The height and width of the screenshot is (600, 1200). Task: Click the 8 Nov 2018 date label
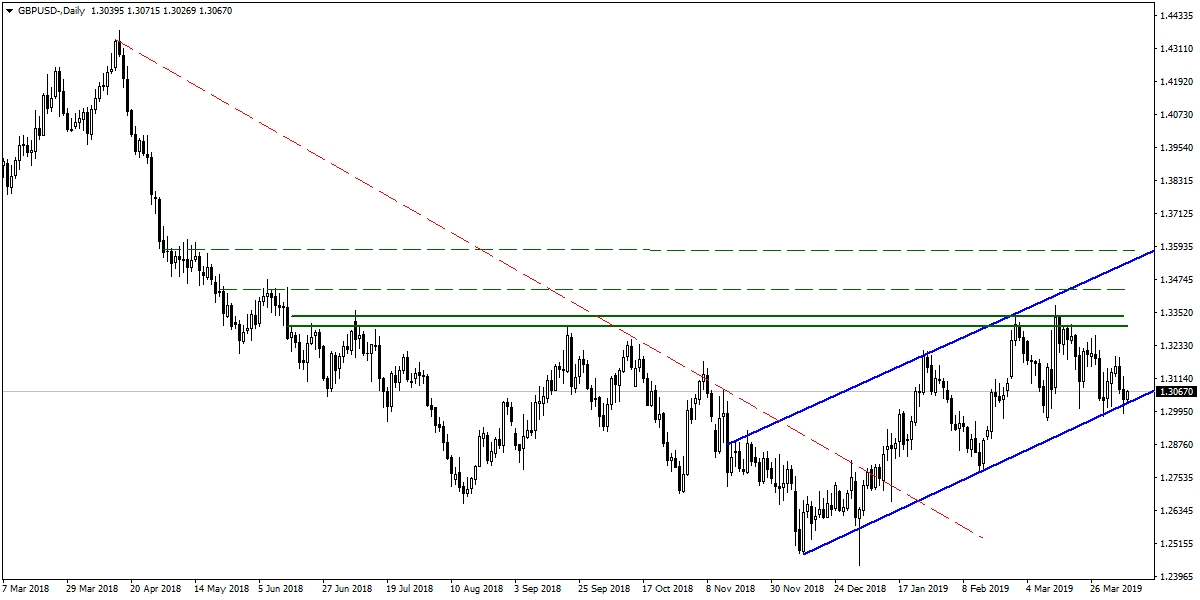pyautogui.click(x=731, y=590)
